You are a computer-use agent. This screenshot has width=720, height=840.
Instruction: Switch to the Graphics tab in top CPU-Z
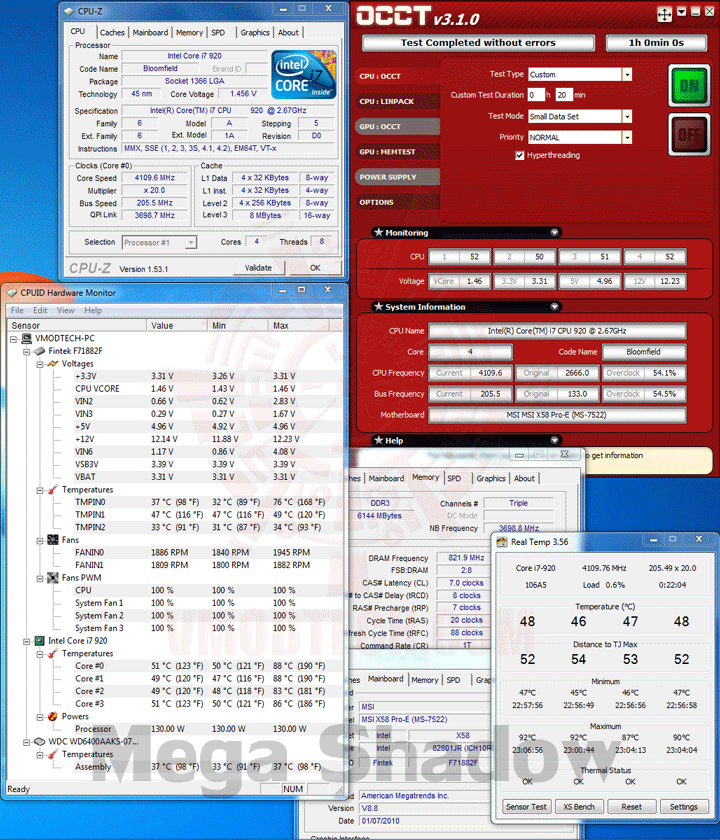pyautogui.click(x=255, y=33)
